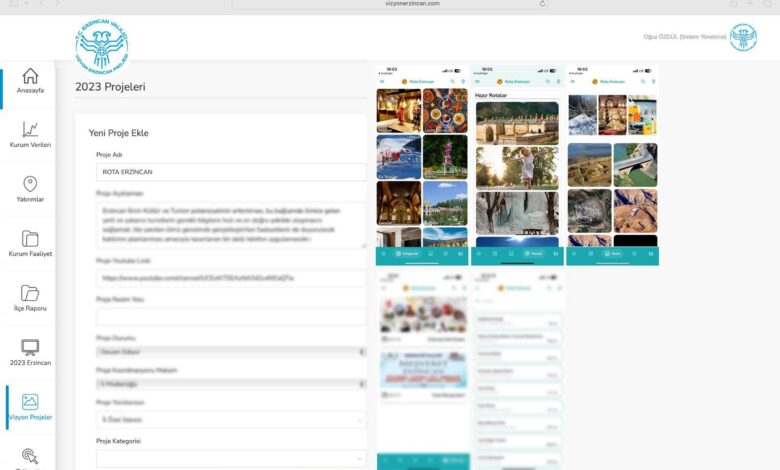This screenshot has width=780, height=470.
Task: Click the Proje Açıklaması description textarea
Action: tap(231, 225)
